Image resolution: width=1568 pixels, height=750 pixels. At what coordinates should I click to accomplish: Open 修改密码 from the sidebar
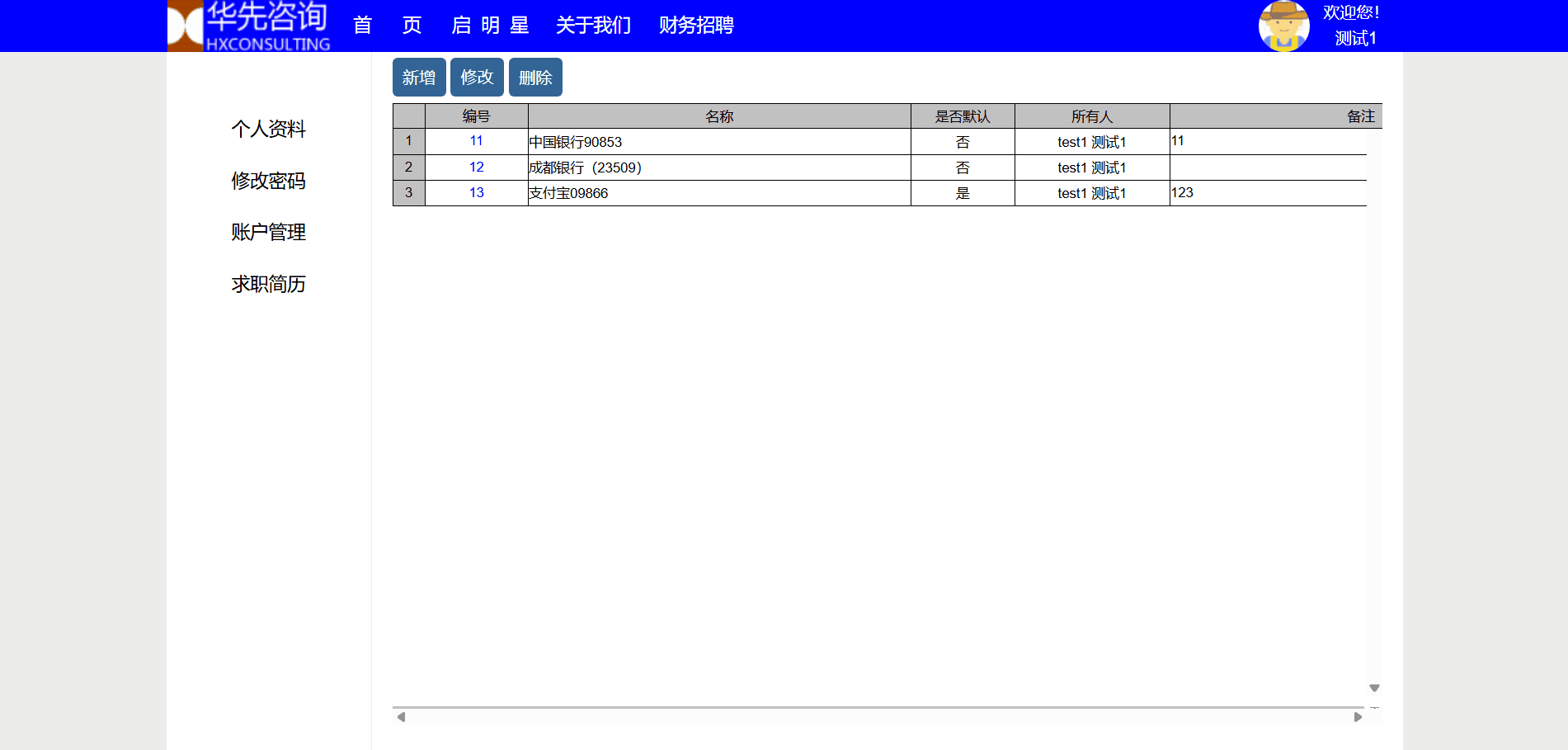click(268, 181)
